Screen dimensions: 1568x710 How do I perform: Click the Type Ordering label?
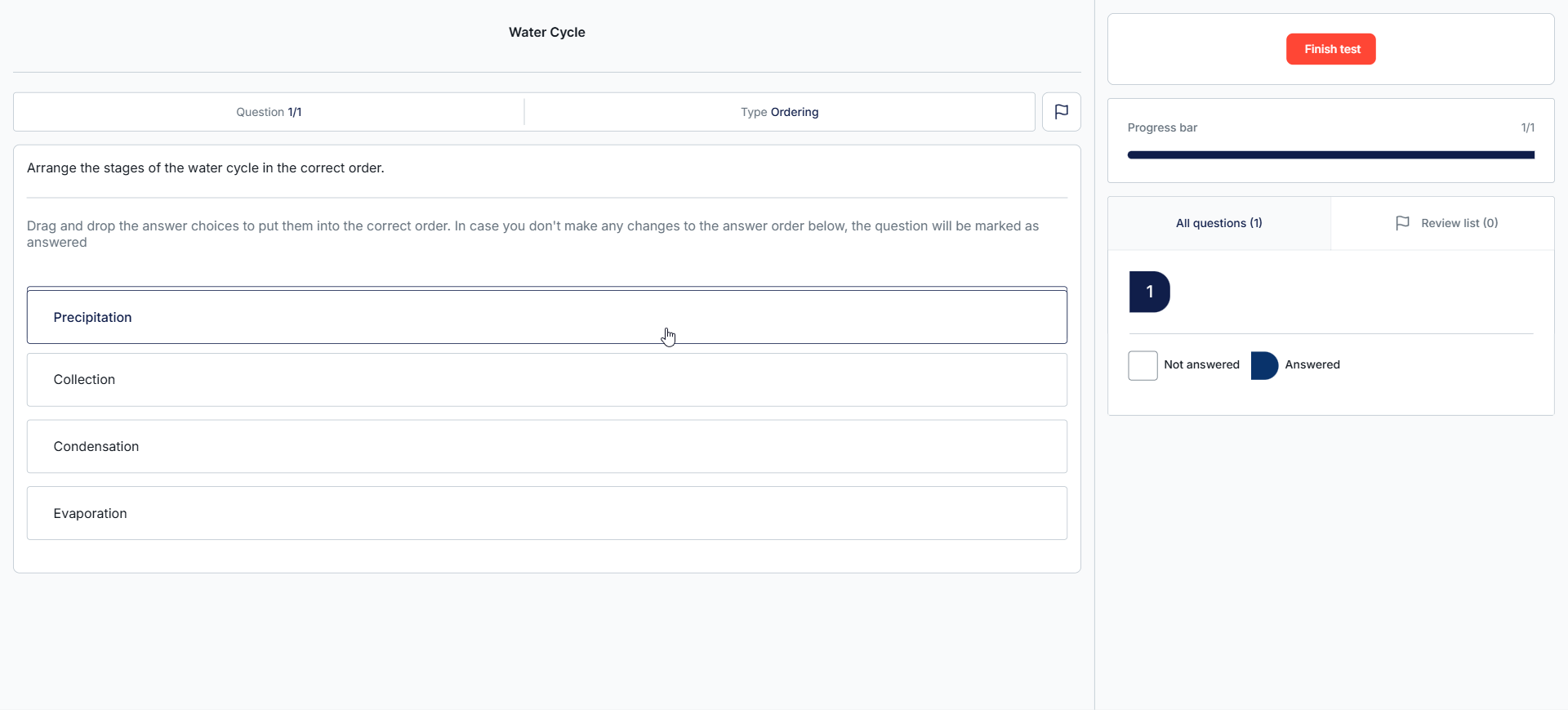[x=779, y=112]
